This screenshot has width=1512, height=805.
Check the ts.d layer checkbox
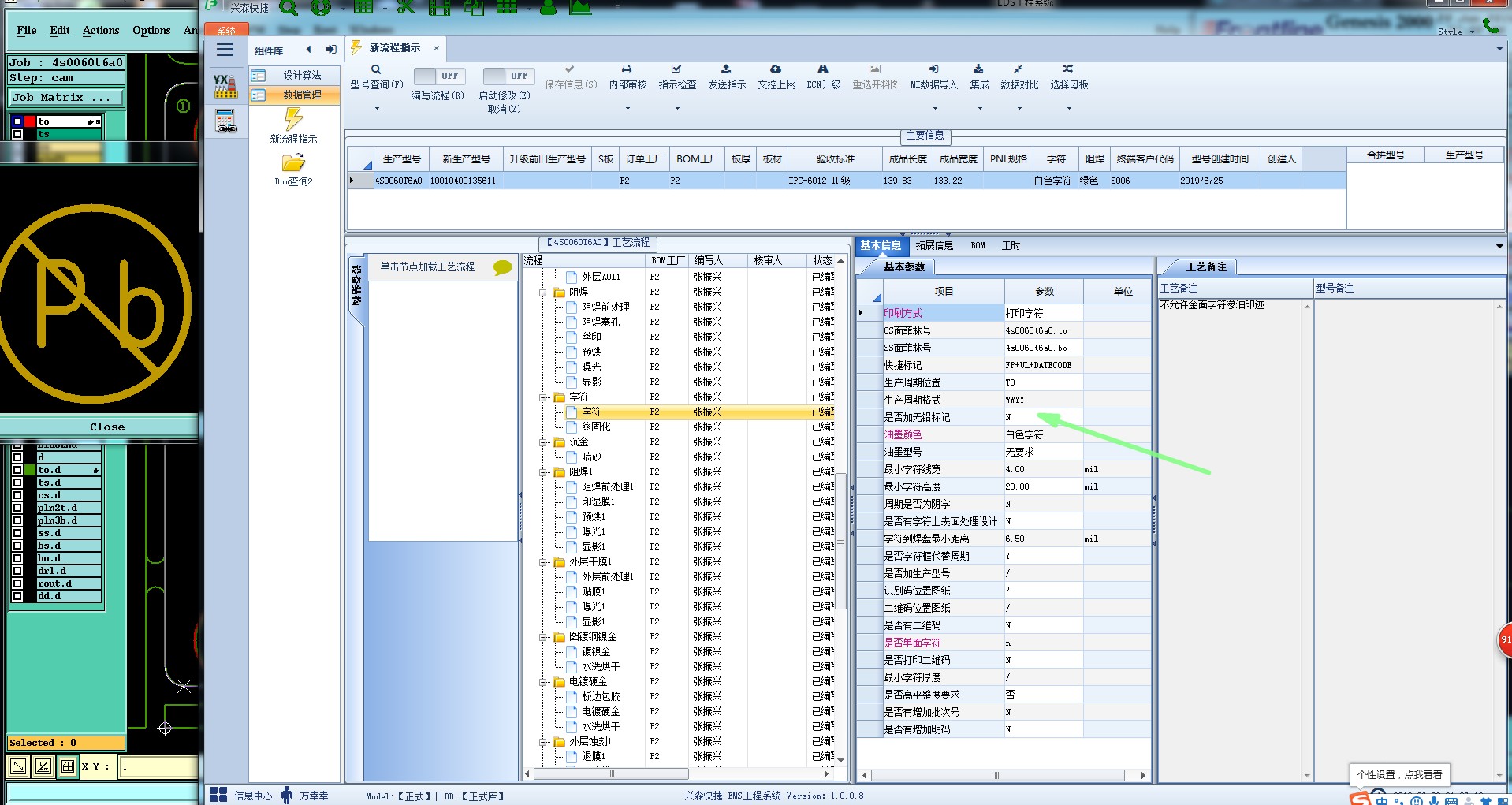click(x=17, y=483)
